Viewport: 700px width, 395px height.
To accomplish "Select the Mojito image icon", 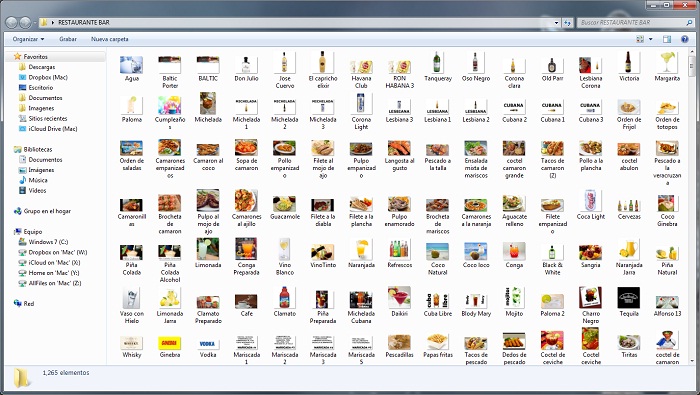I will point(514,297).
